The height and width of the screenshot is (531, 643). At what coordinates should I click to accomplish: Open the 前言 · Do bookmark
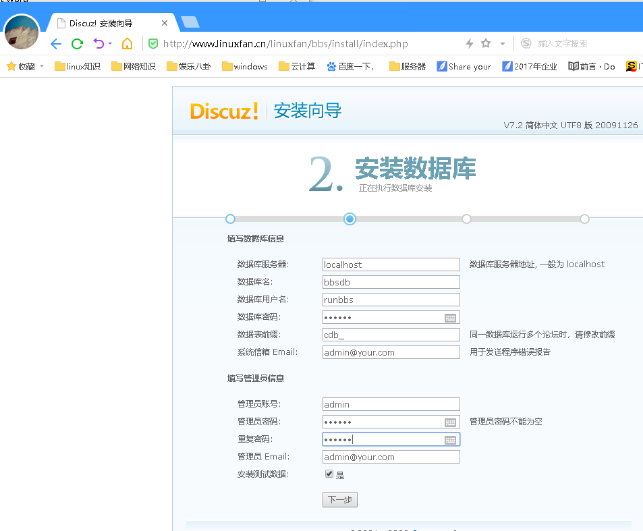592,66
